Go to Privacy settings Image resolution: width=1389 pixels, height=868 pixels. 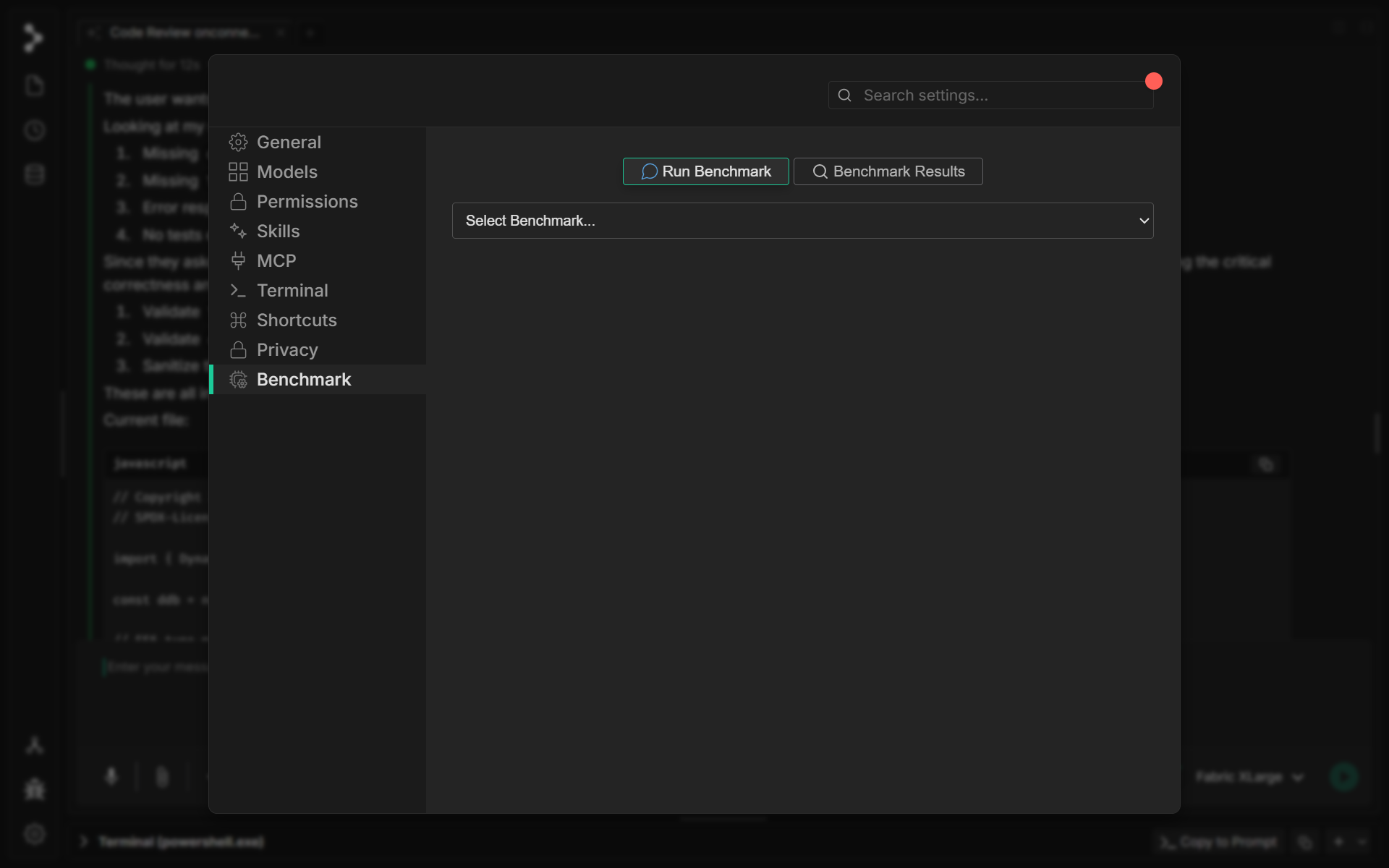[x=318, y=350]
